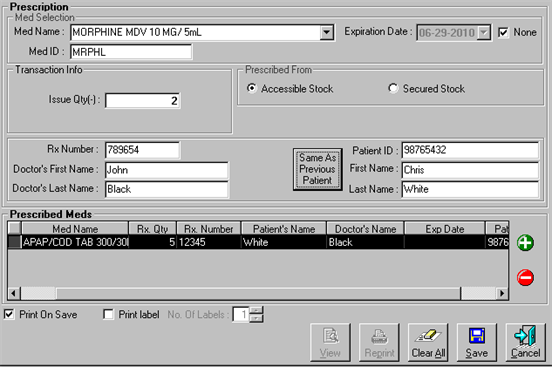The width and height of the screenshot is (552, 367).
Task: Click the Cancel exit door icon
Action: pyautogui.click(x=525, y=336)
